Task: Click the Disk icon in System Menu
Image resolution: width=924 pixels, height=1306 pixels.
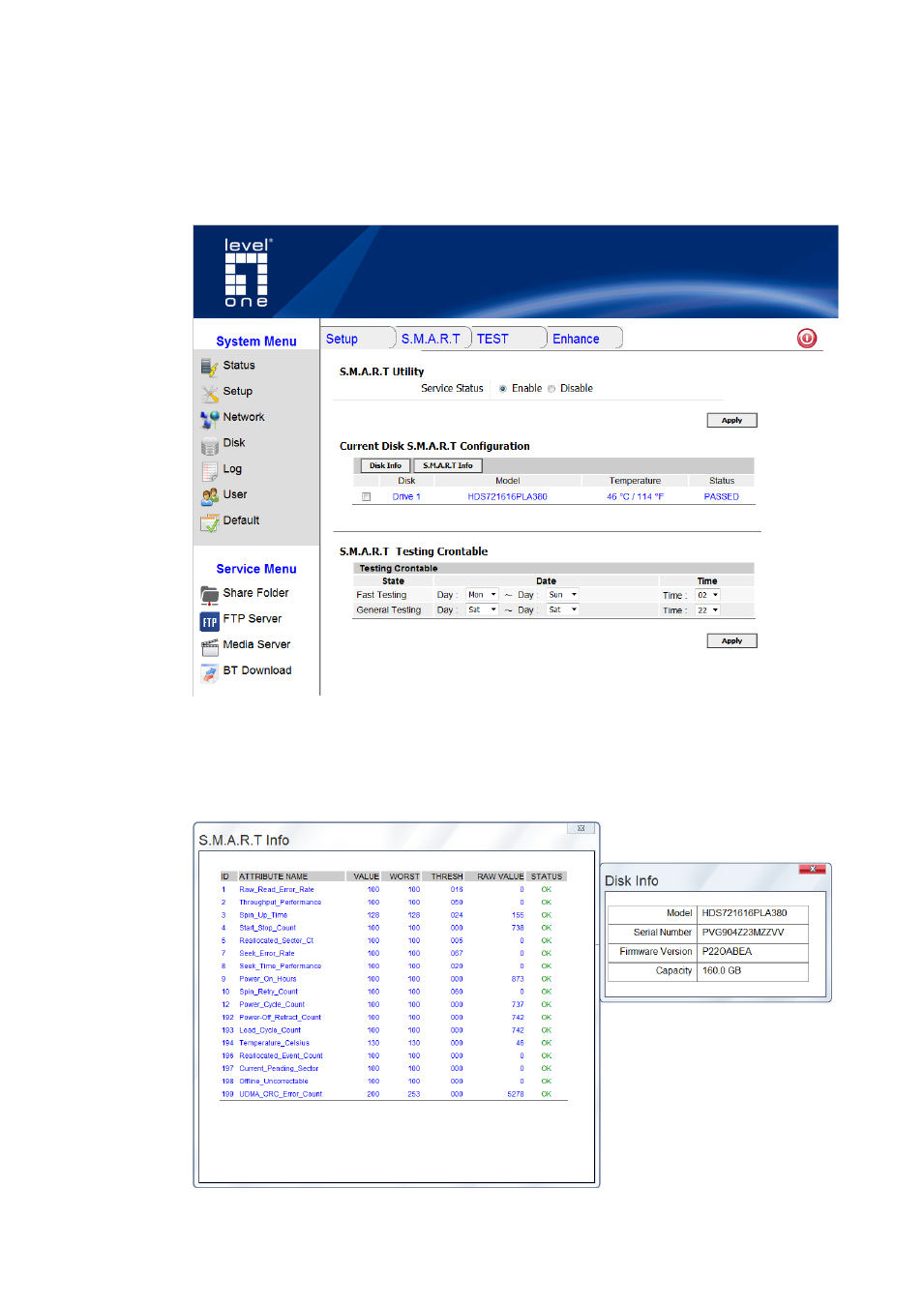Action: click(x=209, y=445)
